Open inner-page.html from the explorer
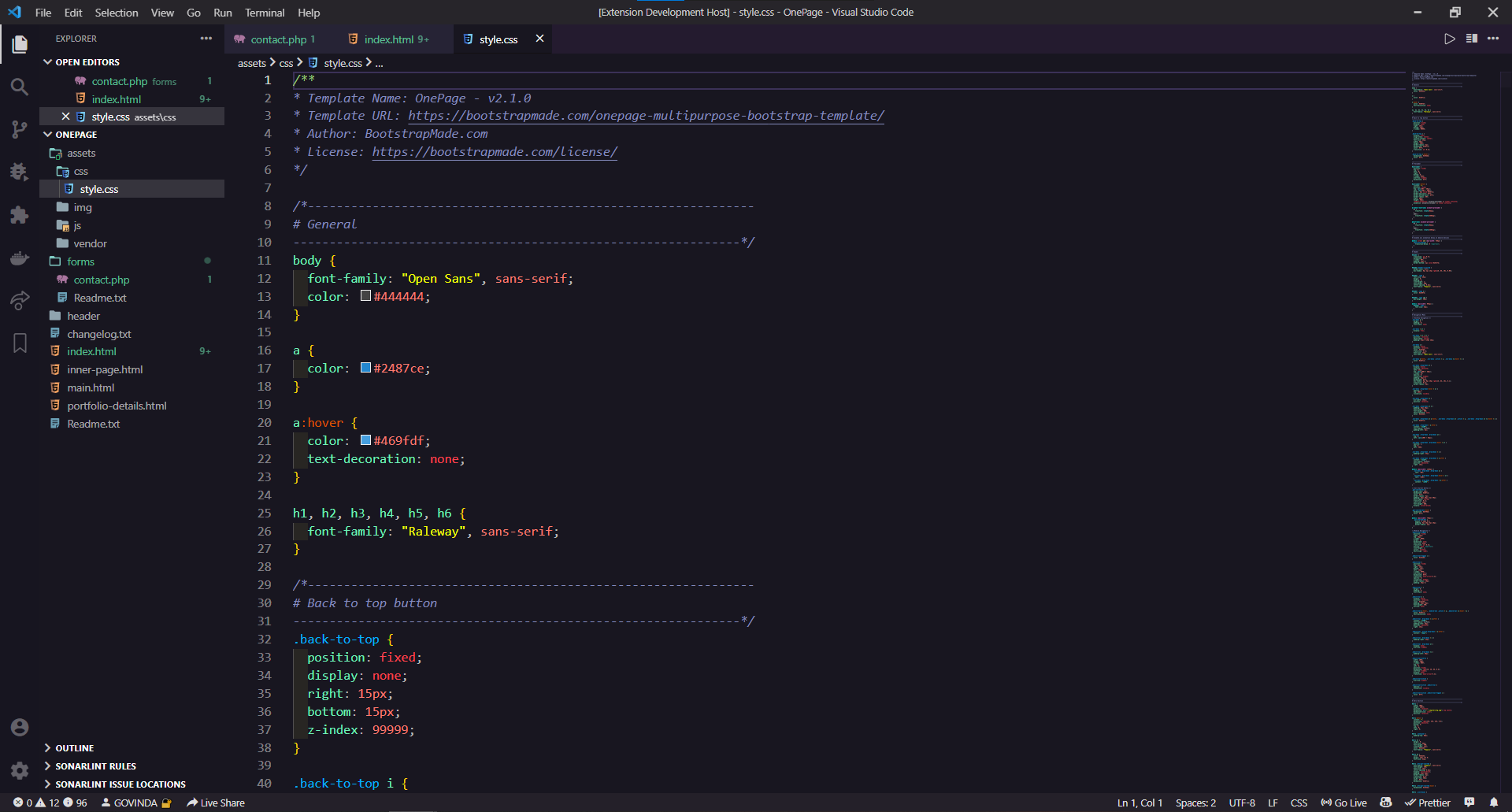 132,369
